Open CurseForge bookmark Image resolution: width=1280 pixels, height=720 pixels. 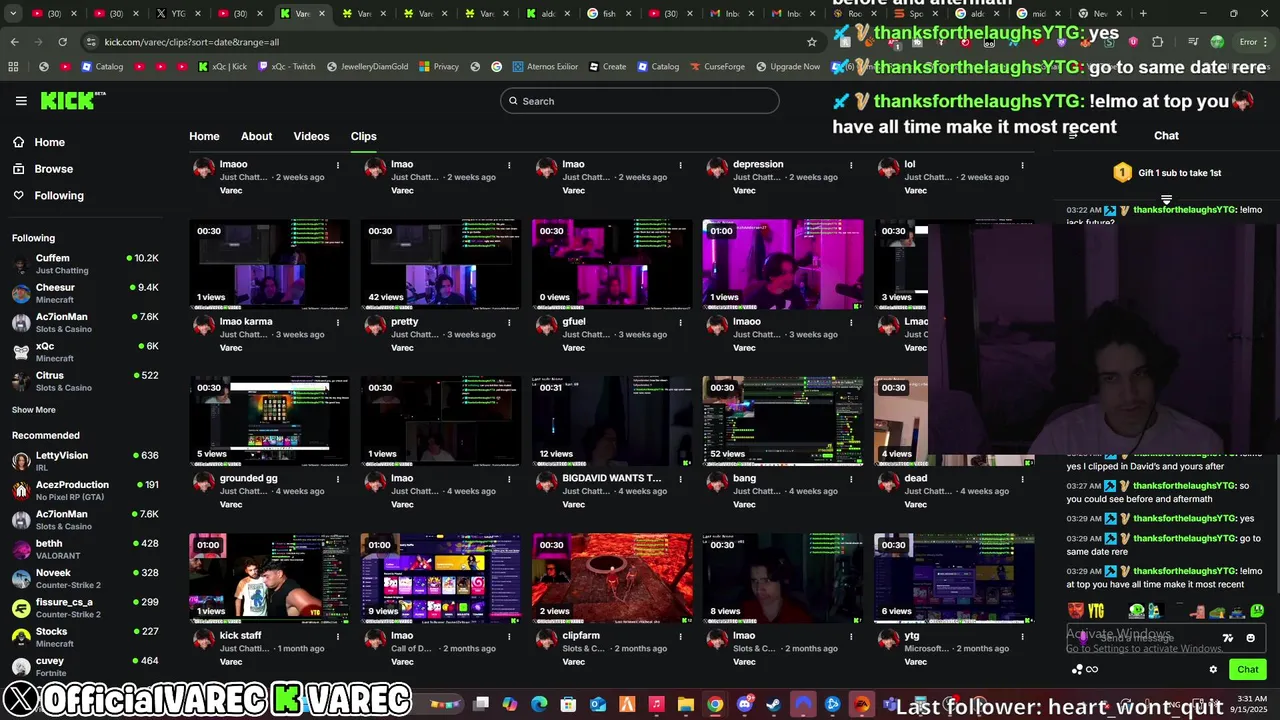pyautogui.click(x=717, y=67)
